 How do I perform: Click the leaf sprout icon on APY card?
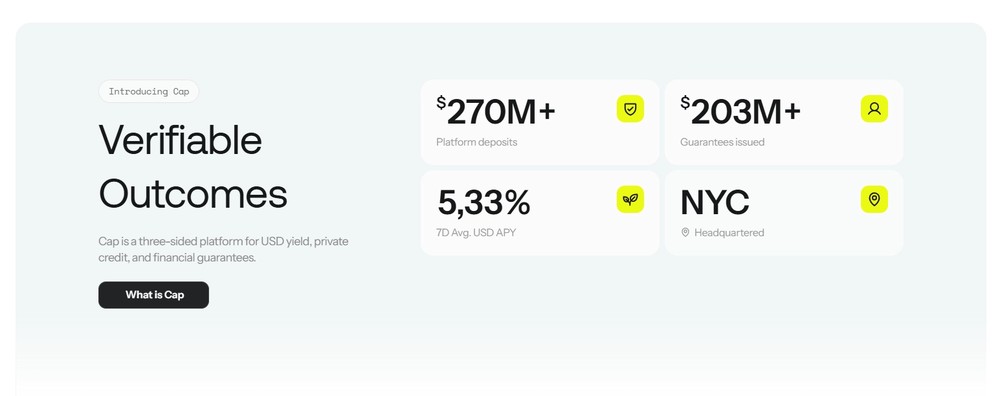tap(630, 200)
